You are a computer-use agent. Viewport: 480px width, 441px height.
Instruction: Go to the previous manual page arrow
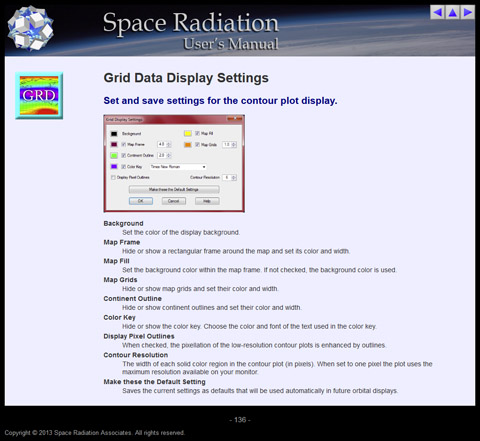(x=438, y=12)
